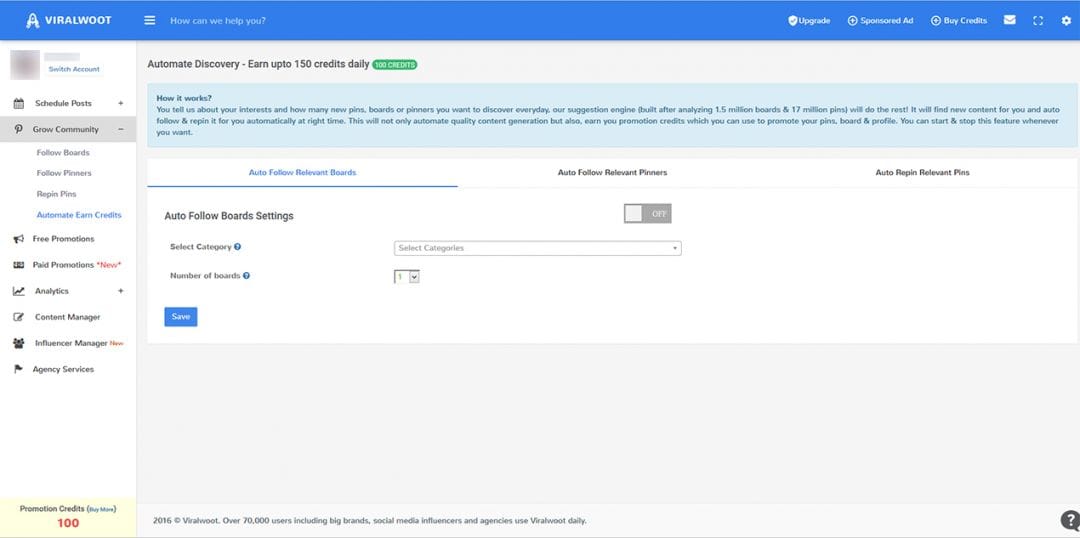Switch to Auto Follow Relevant Pinners tab
The image size is (1080, 538).
(612, 173)
